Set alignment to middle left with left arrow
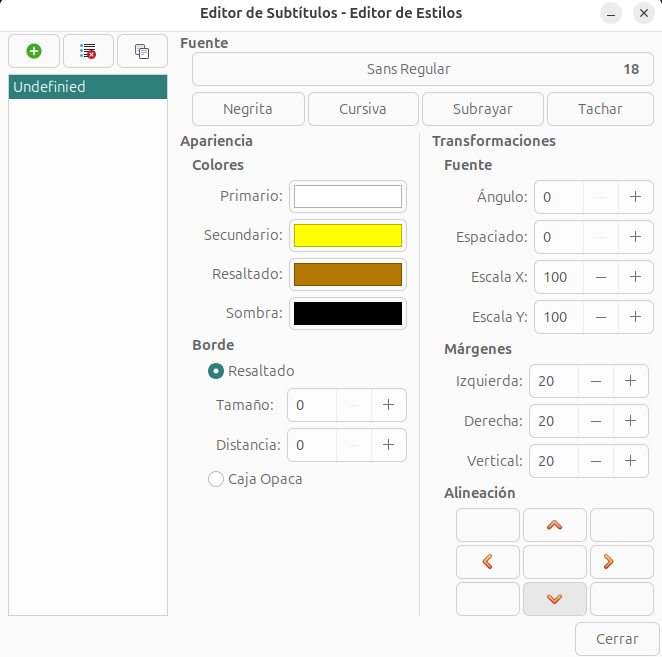 [488, 562]
